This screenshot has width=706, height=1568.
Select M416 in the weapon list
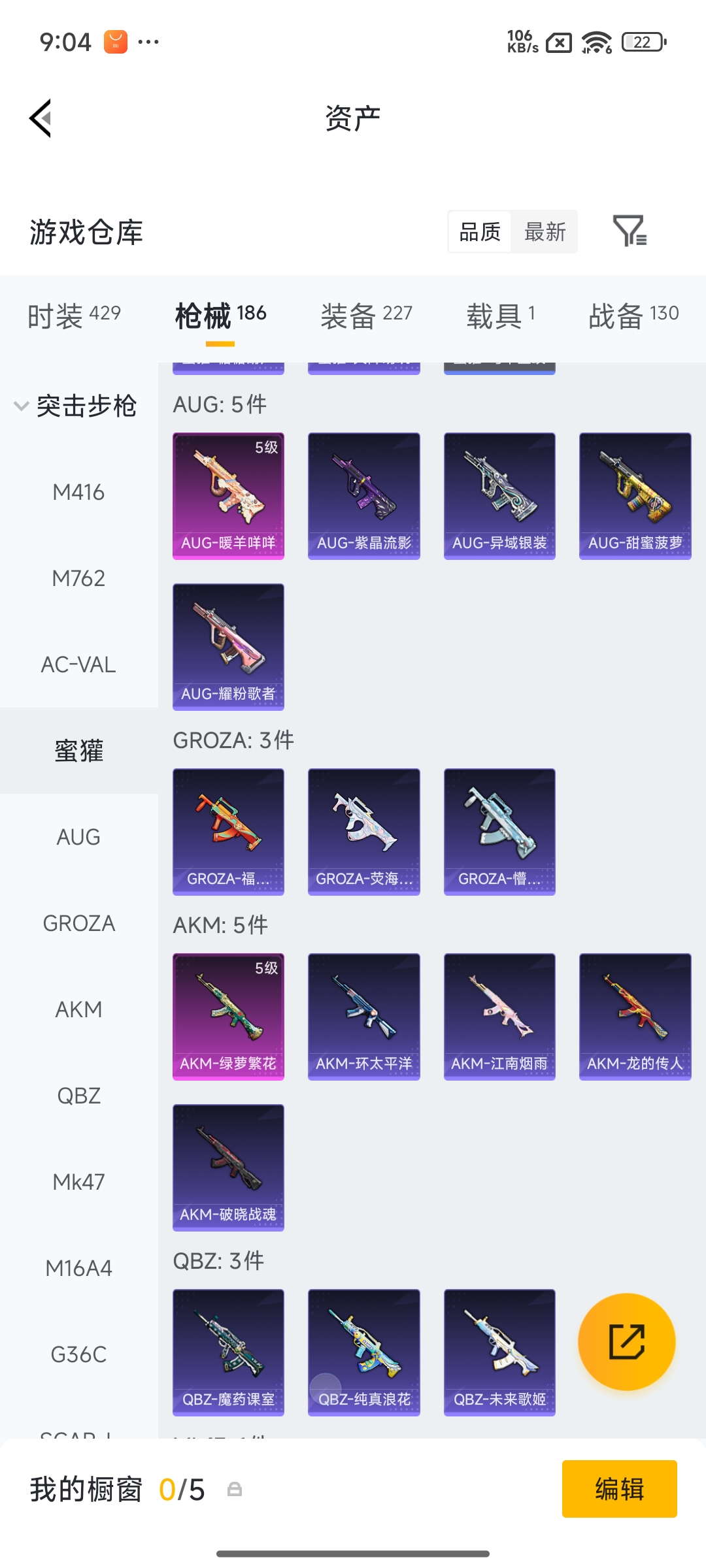coord(78,492)
